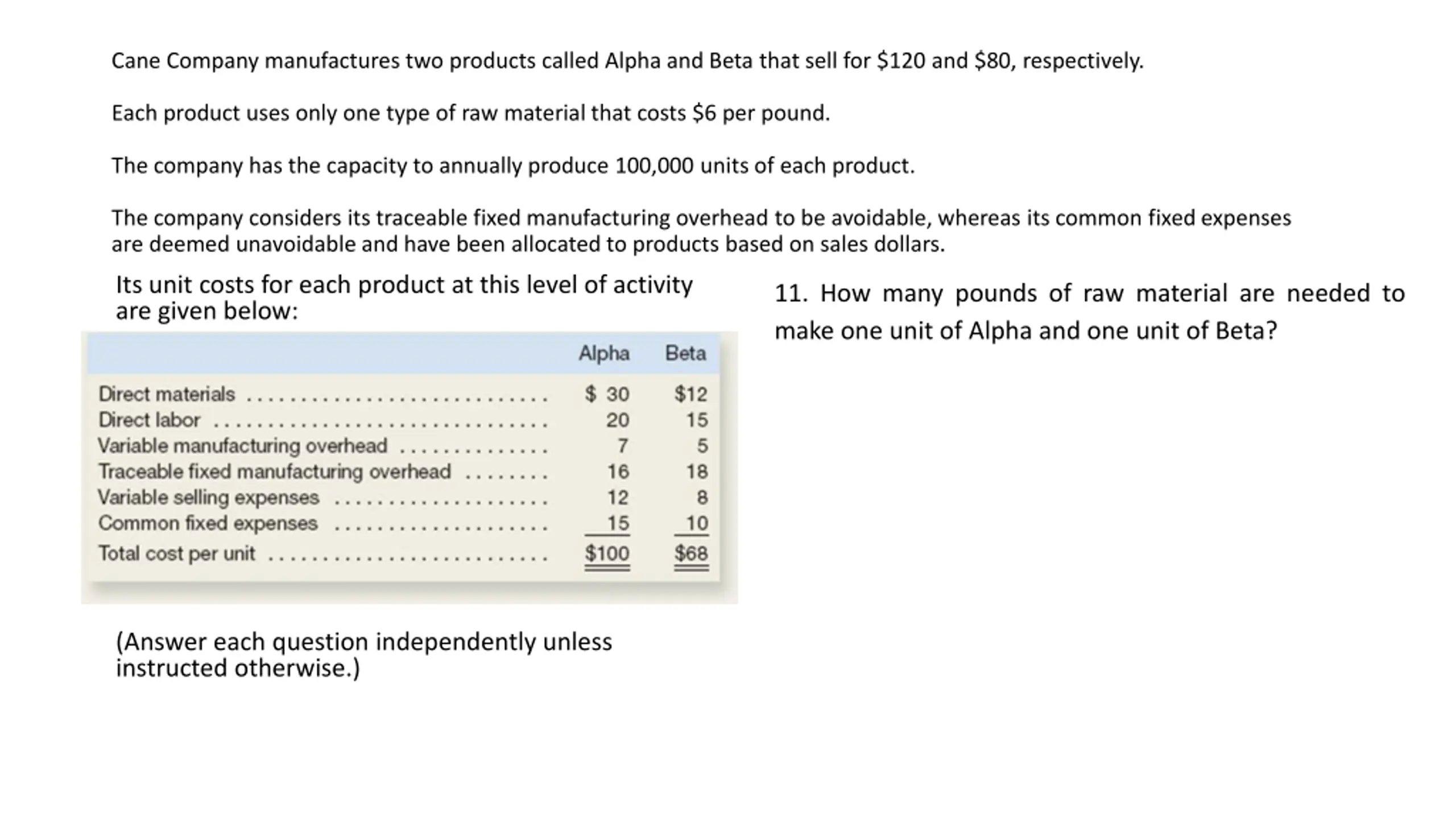
Task: Click the Beta column header
Action: [685, 353]
